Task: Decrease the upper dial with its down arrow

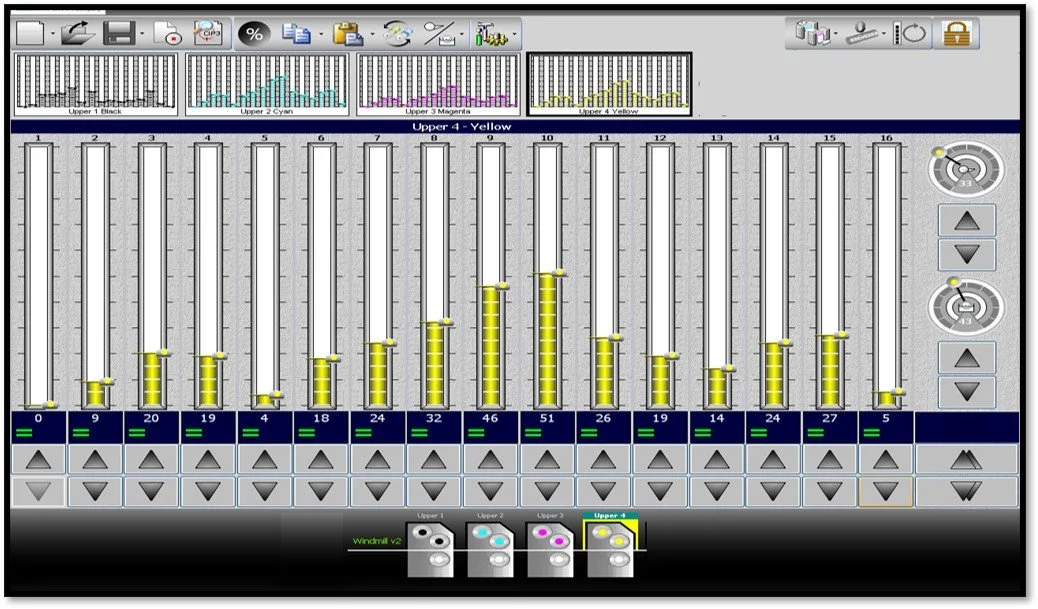Action: pyautogui.click(x=967, y=254)
